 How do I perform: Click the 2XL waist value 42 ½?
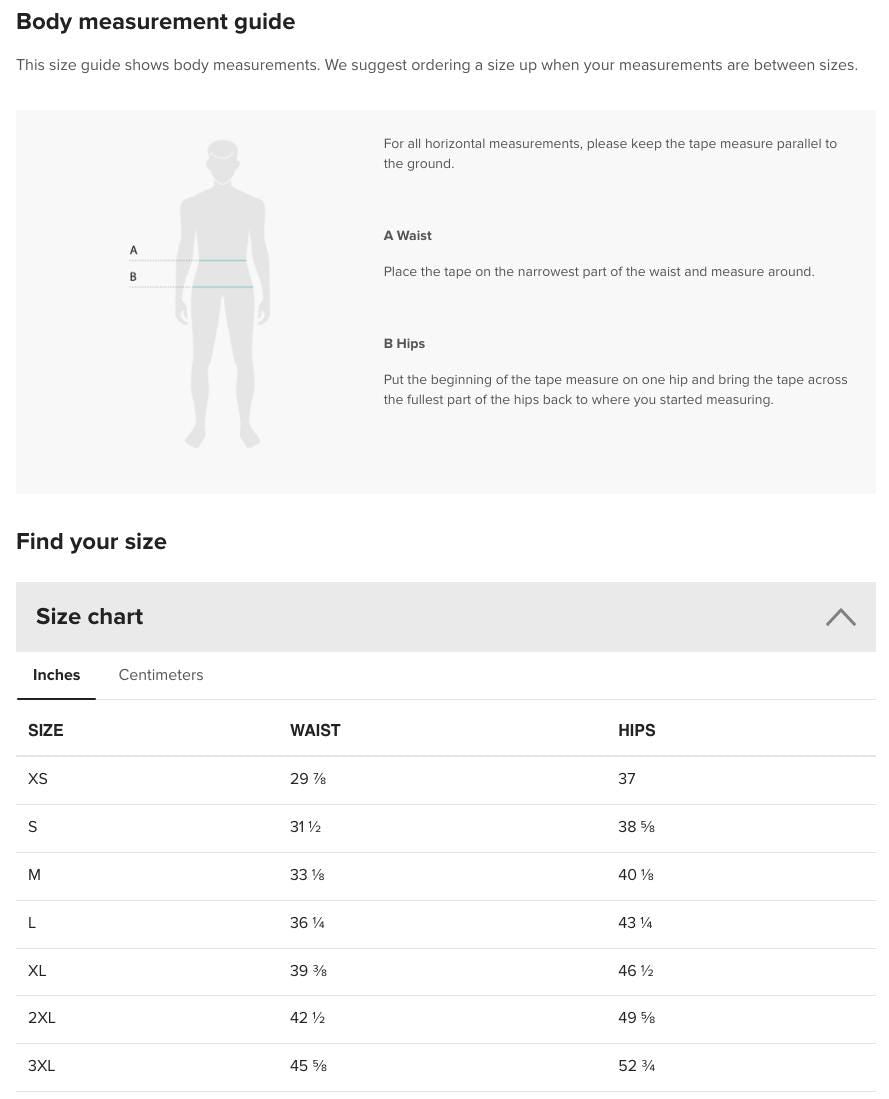tap(307, 1018)
